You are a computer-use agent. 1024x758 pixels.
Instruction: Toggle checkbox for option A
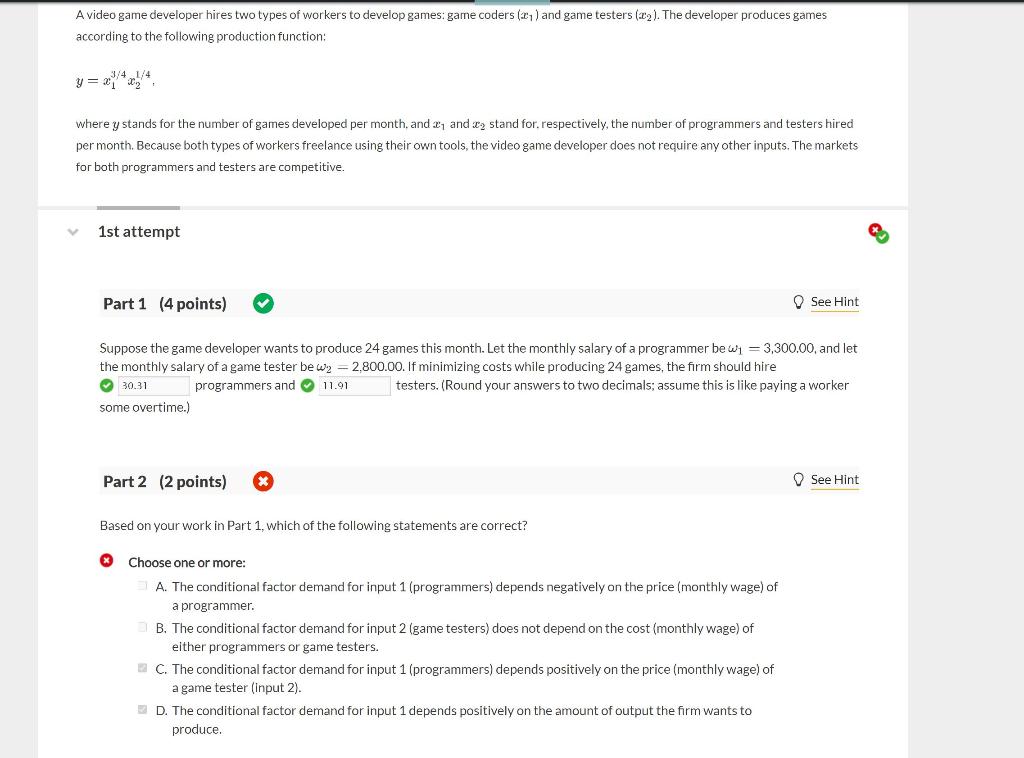point(142,586)
